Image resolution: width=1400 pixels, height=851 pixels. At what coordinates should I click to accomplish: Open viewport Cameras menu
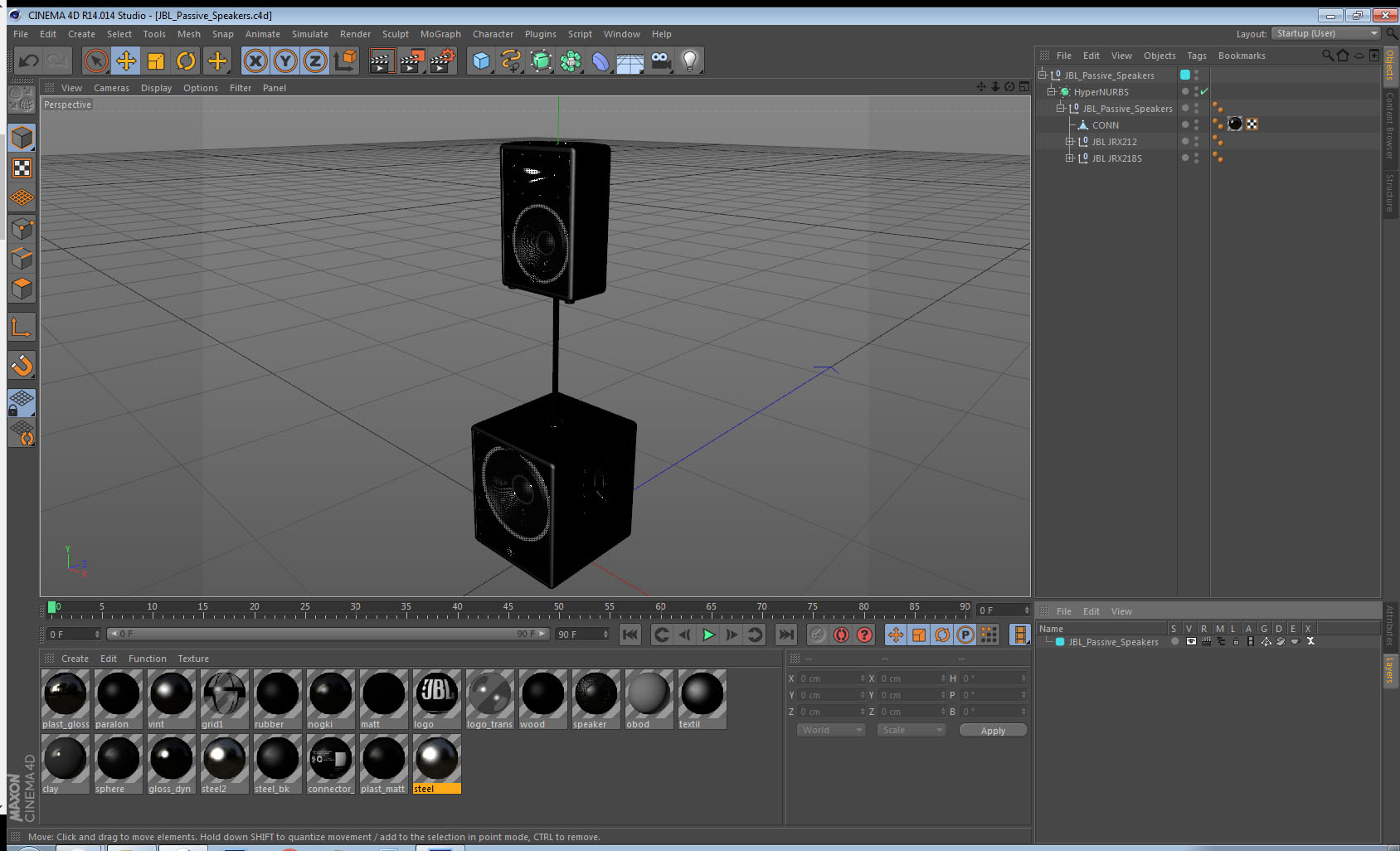click(x=111, y=88)
